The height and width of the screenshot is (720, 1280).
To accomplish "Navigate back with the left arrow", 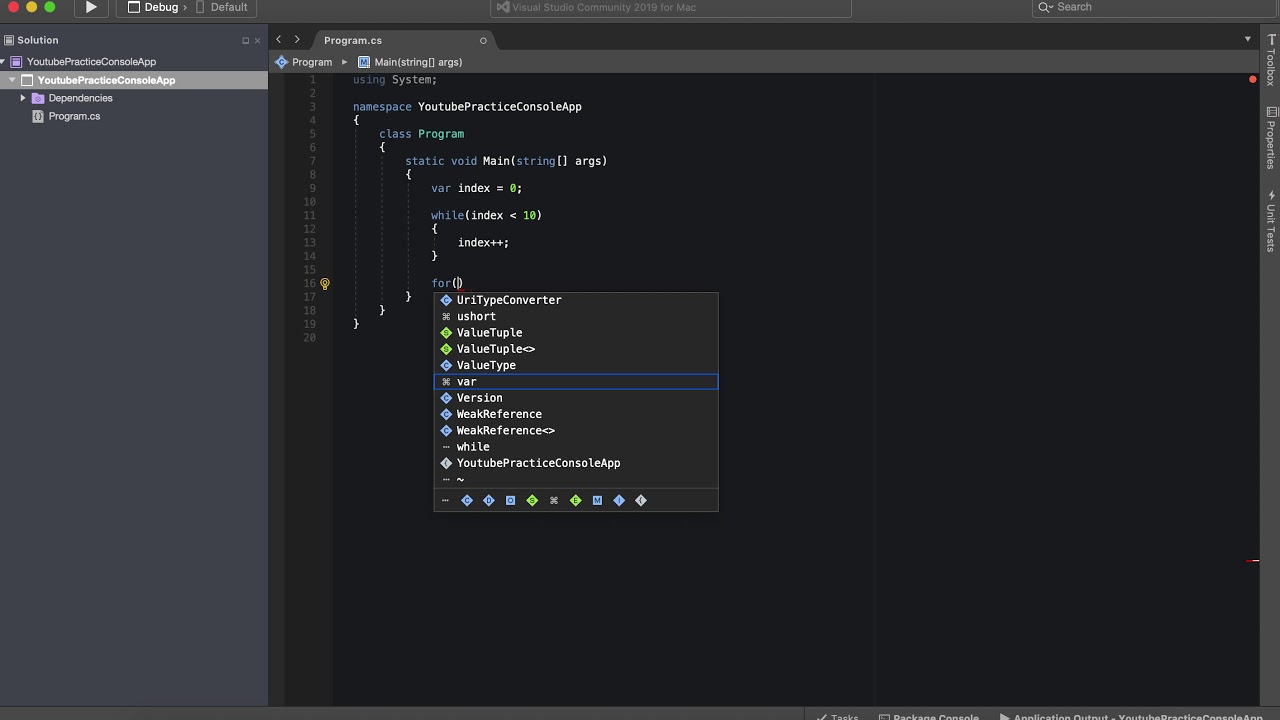I will point(279,40).
